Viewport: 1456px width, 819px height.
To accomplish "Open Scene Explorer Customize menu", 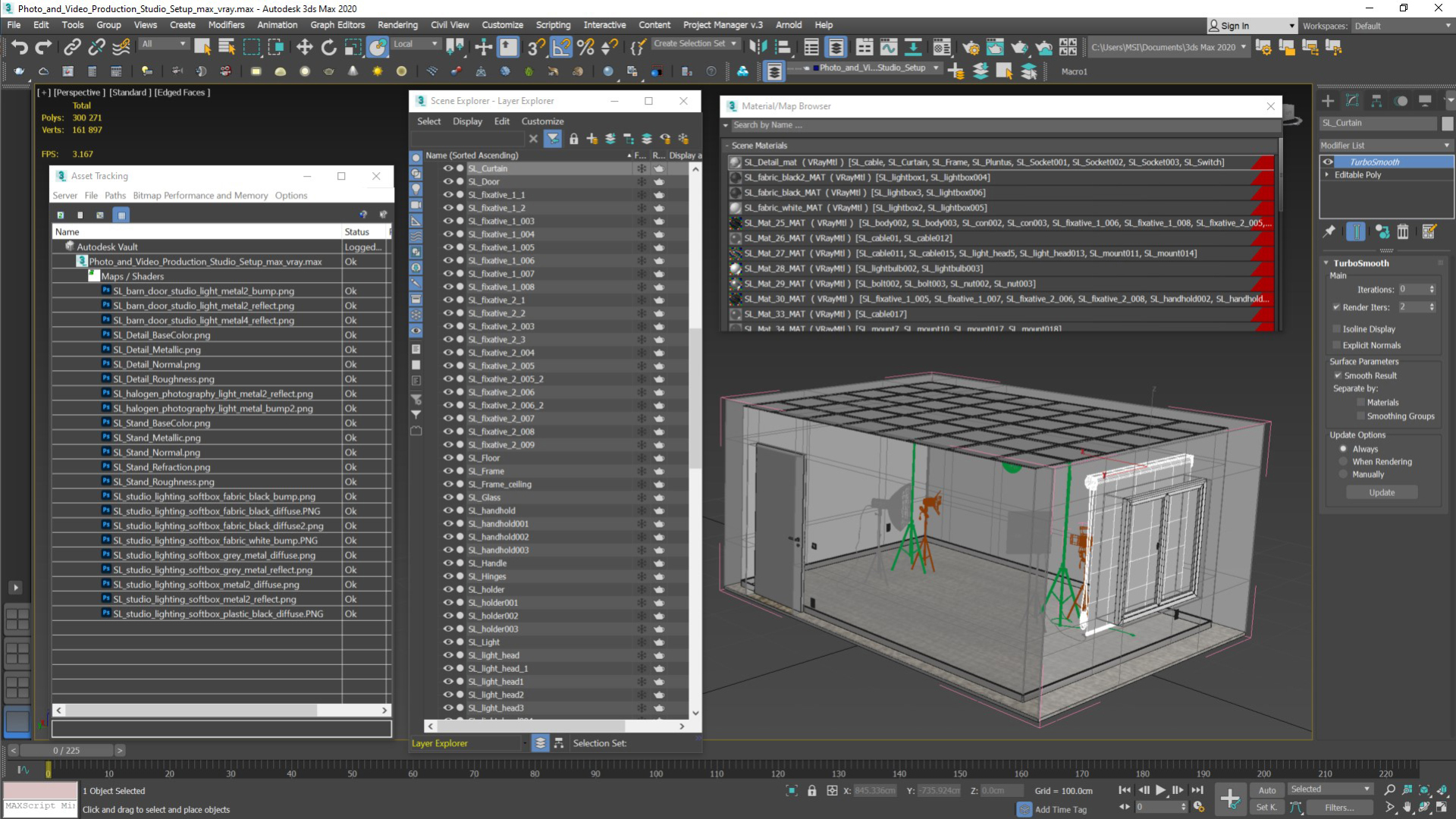I will click(542, 121).
